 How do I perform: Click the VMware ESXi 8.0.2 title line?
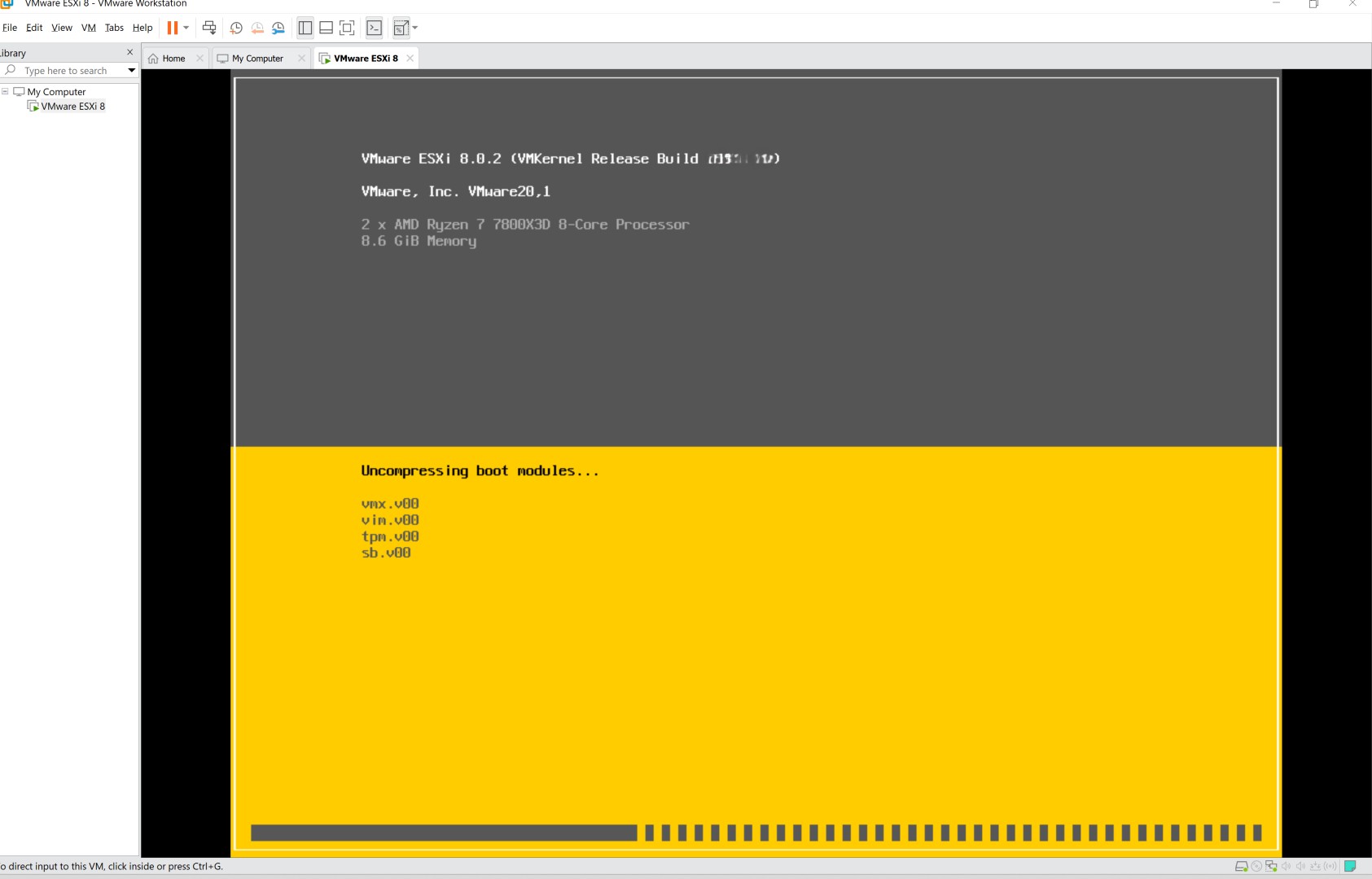[570, 159]
